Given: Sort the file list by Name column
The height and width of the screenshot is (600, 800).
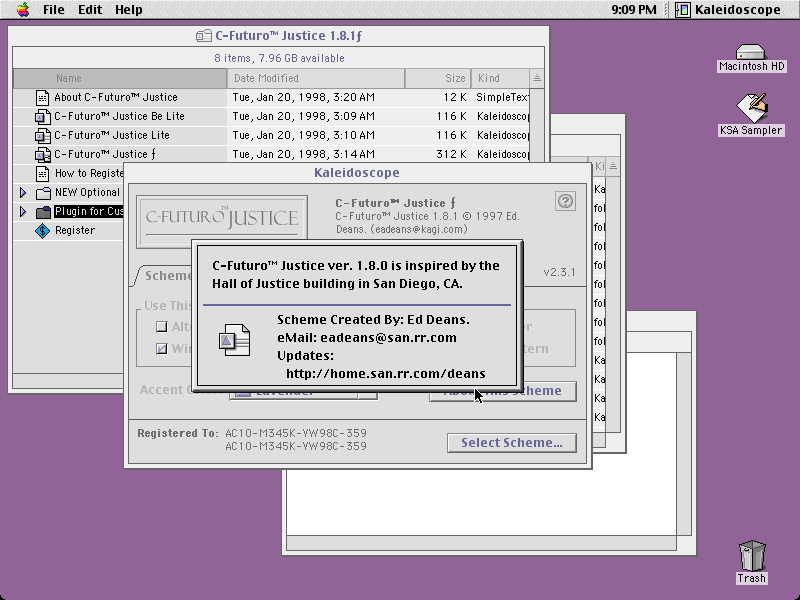Looking at the screenshot, I should click(x=120, y=78).
